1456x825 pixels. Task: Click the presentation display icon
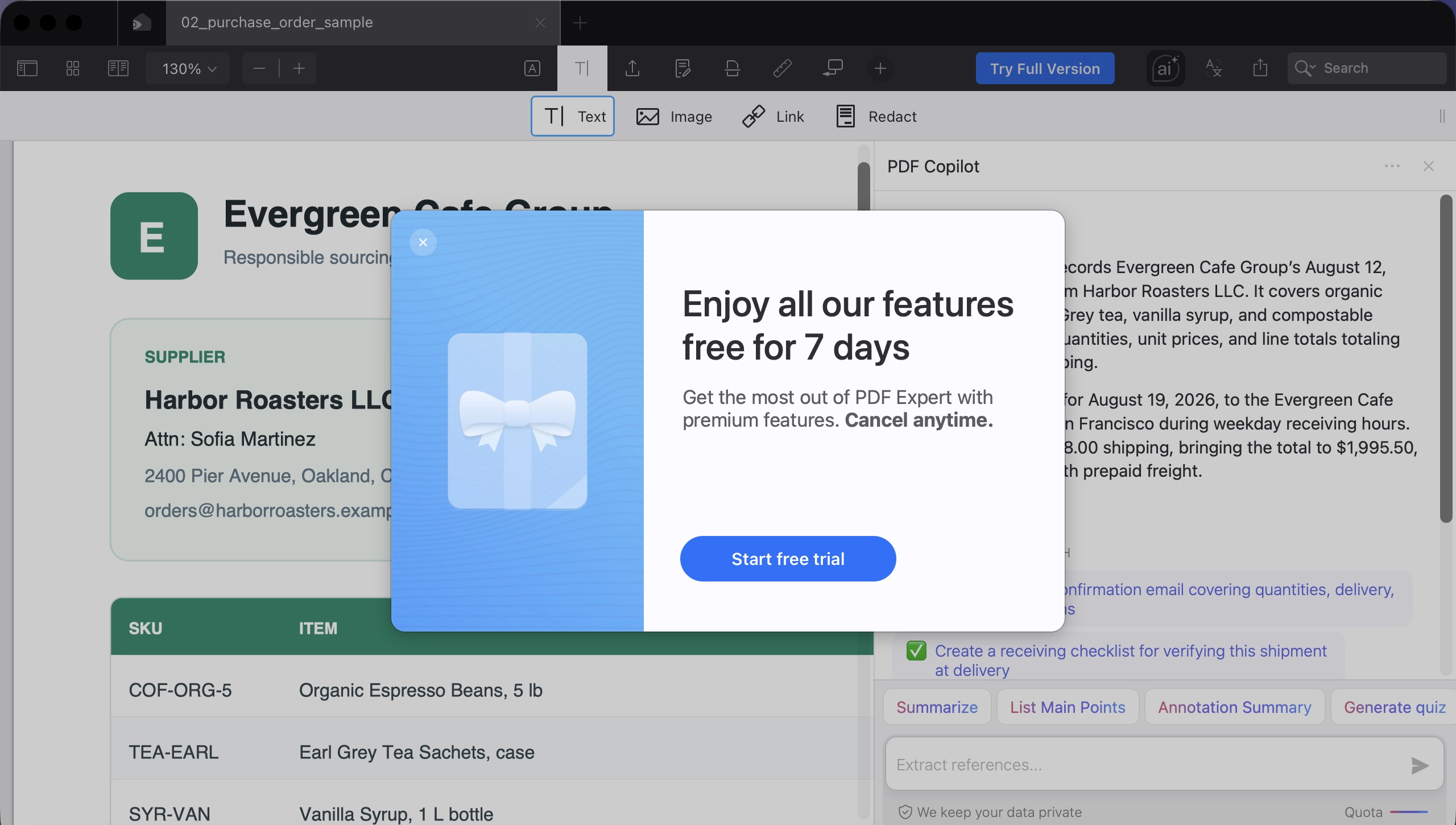[833, 69]
